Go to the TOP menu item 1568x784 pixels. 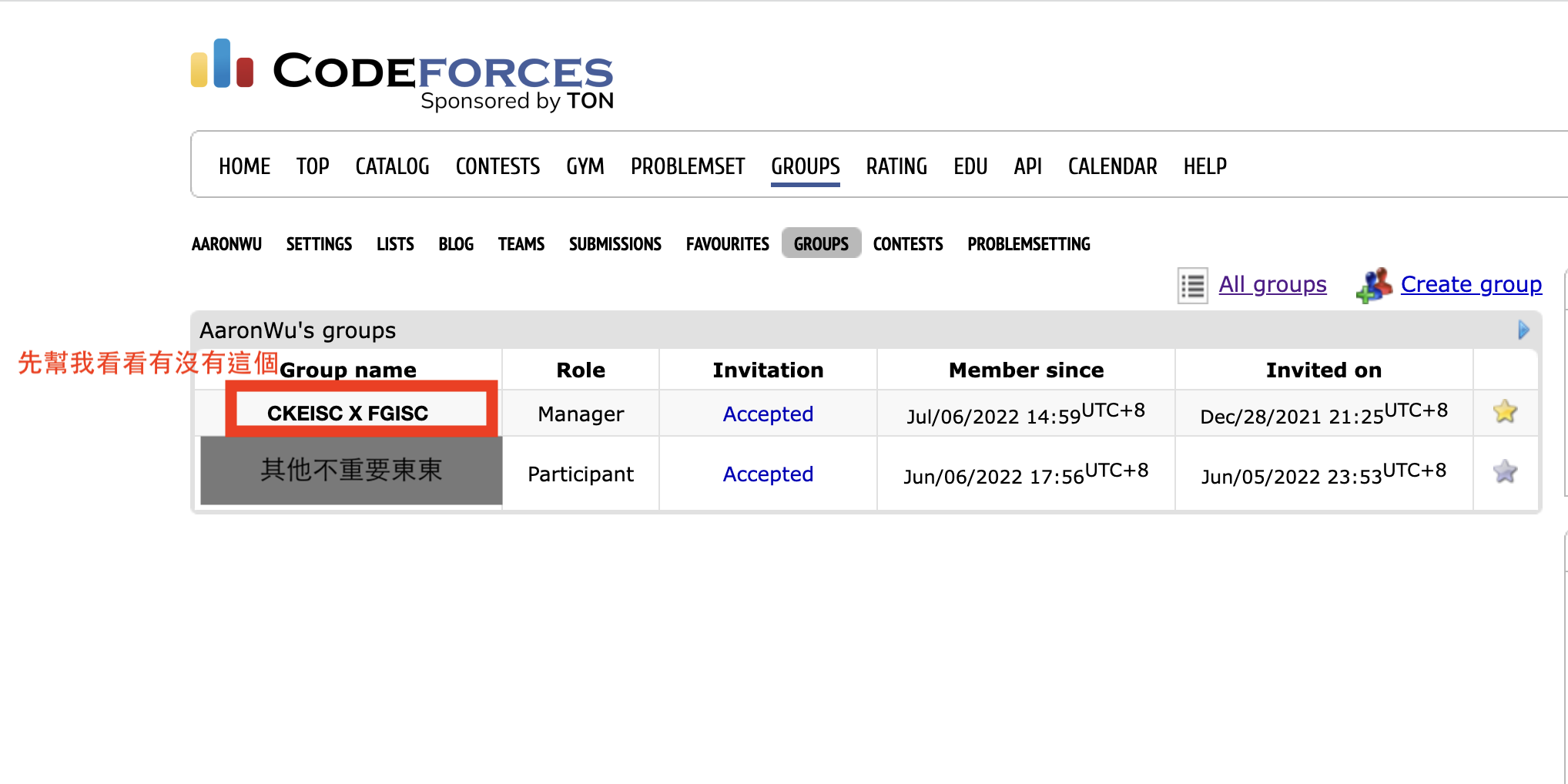coord(313,166)
